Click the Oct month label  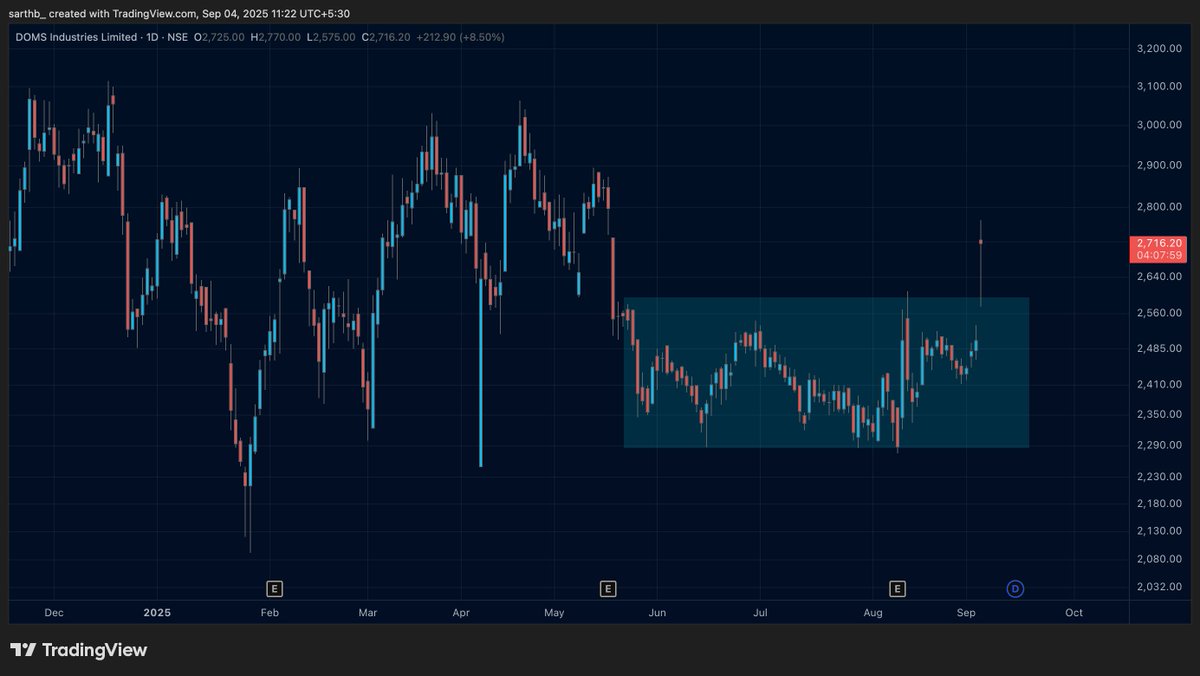click(x=1074, y=612)
